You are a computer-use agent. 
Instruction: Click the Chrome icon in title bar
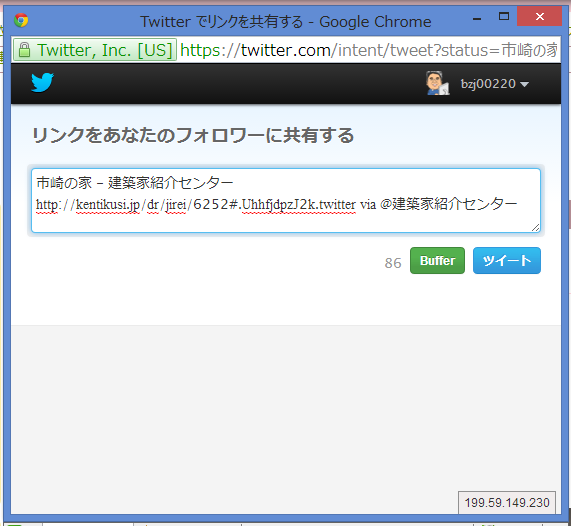(x=21, y=20)
